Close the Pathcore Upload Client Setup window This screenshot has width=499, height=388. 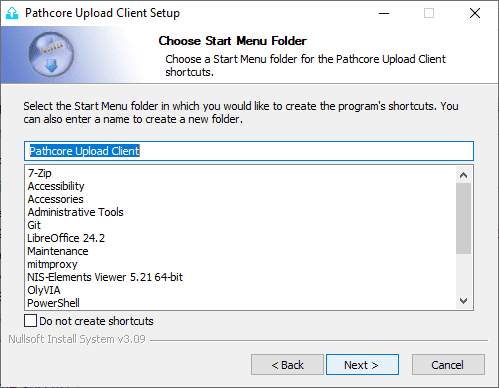(475, 13)
